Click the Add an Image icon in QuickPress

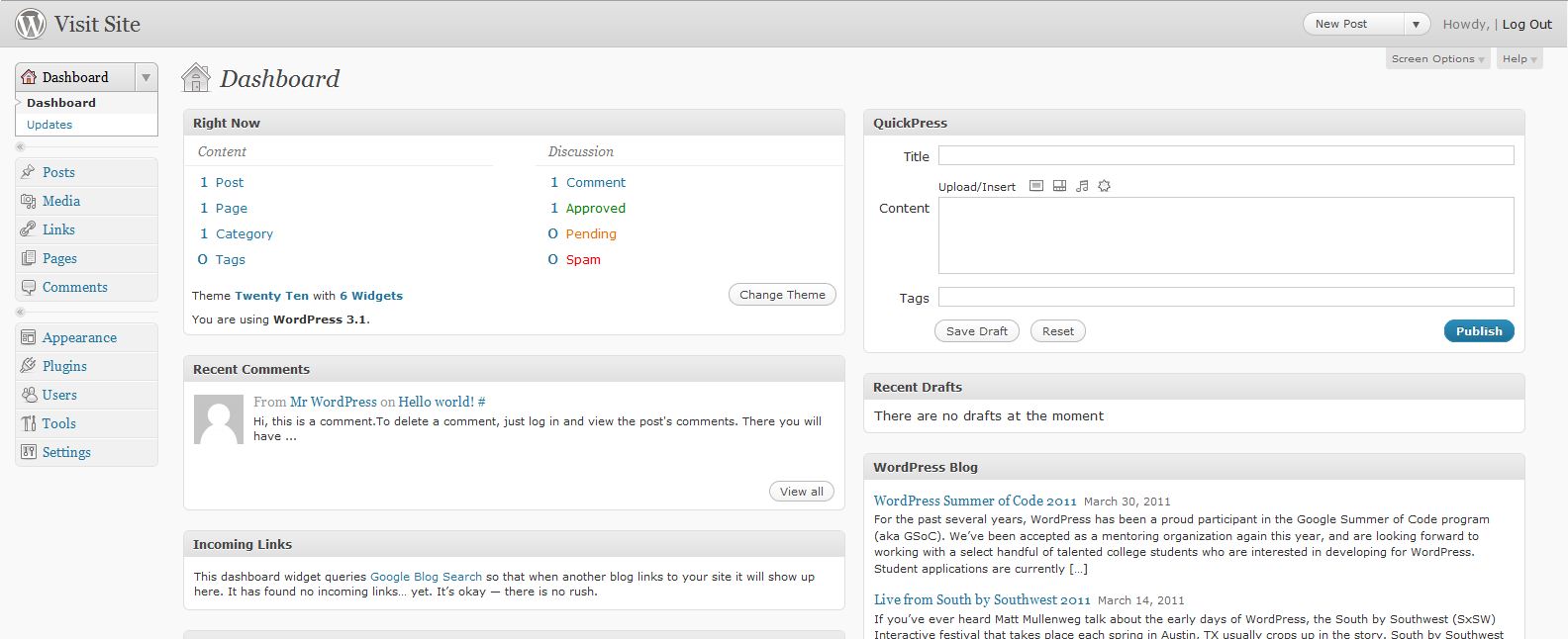click(1036, 186)
